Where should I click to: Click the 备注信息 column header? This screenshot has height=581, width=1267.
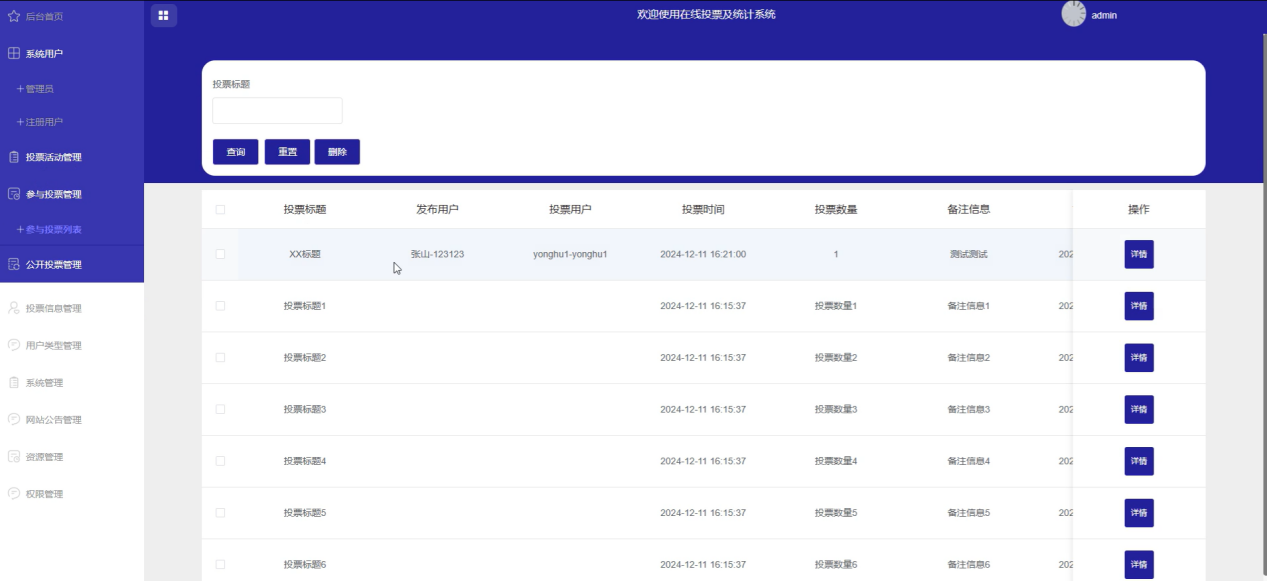[x=969, y=210]
